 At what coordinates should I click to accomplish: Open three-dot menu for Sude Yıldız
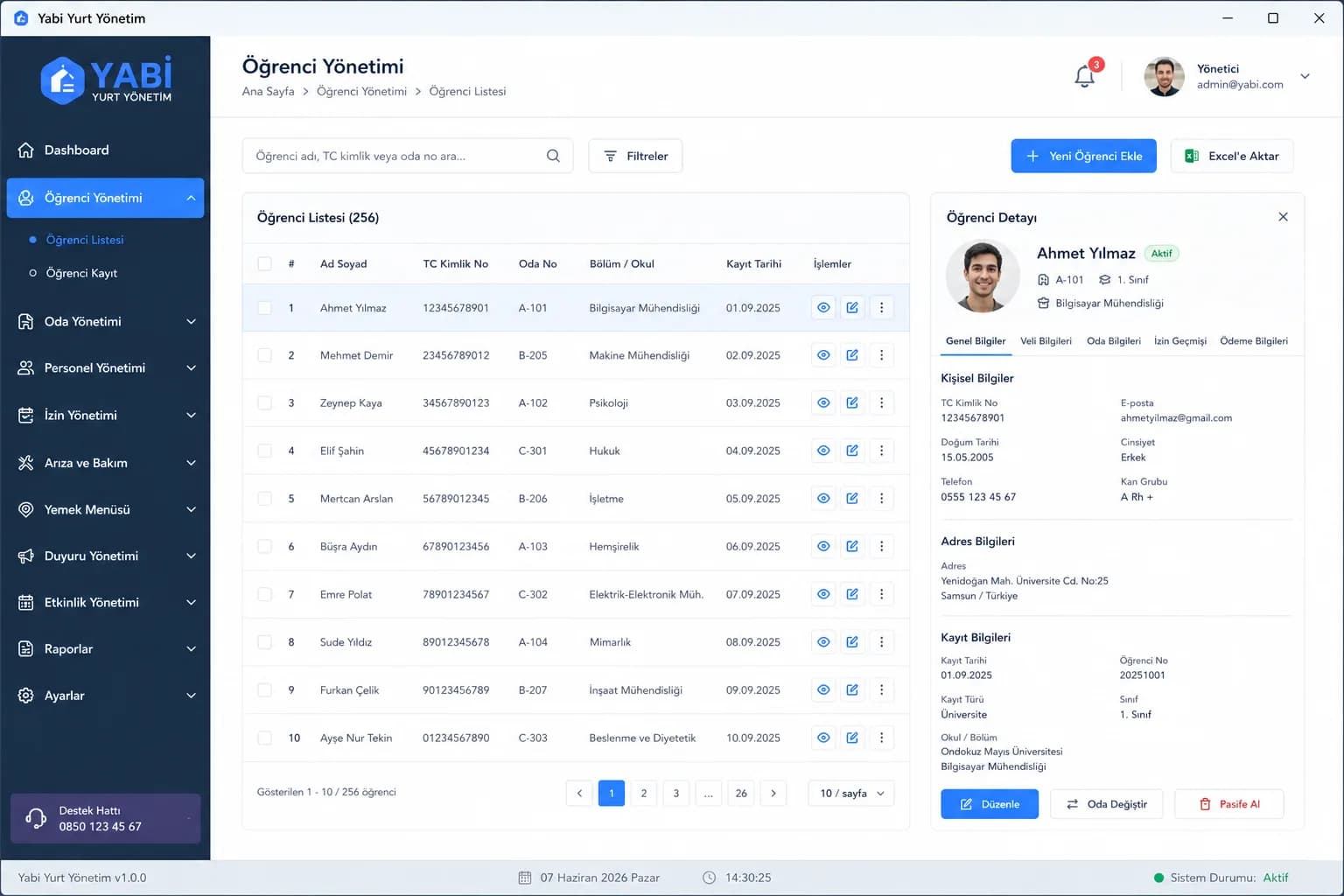881,642
